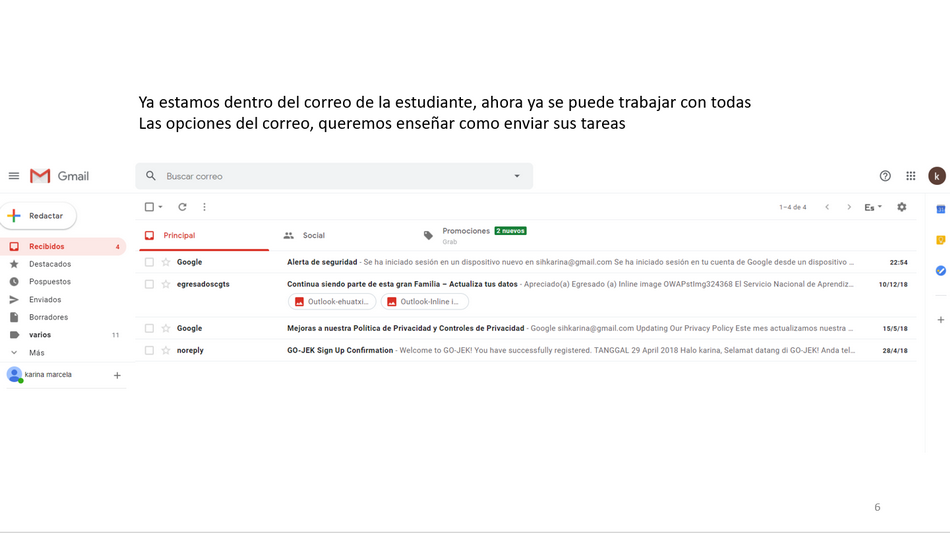Screen dimensions: 950x533
Task: Click the Redactar compose button
Action: click(40, 216)
